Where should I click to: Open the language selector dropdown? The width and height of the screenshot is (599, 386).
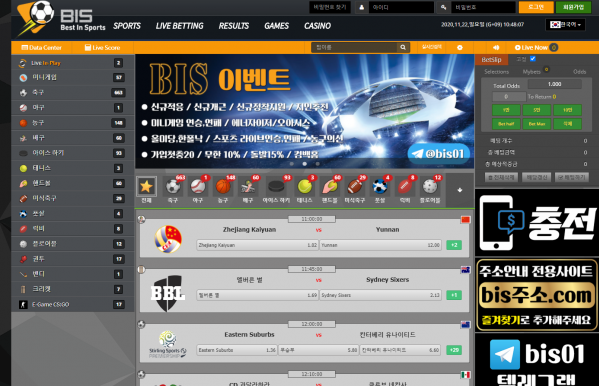pyautogui.click(x=565, y=25)
